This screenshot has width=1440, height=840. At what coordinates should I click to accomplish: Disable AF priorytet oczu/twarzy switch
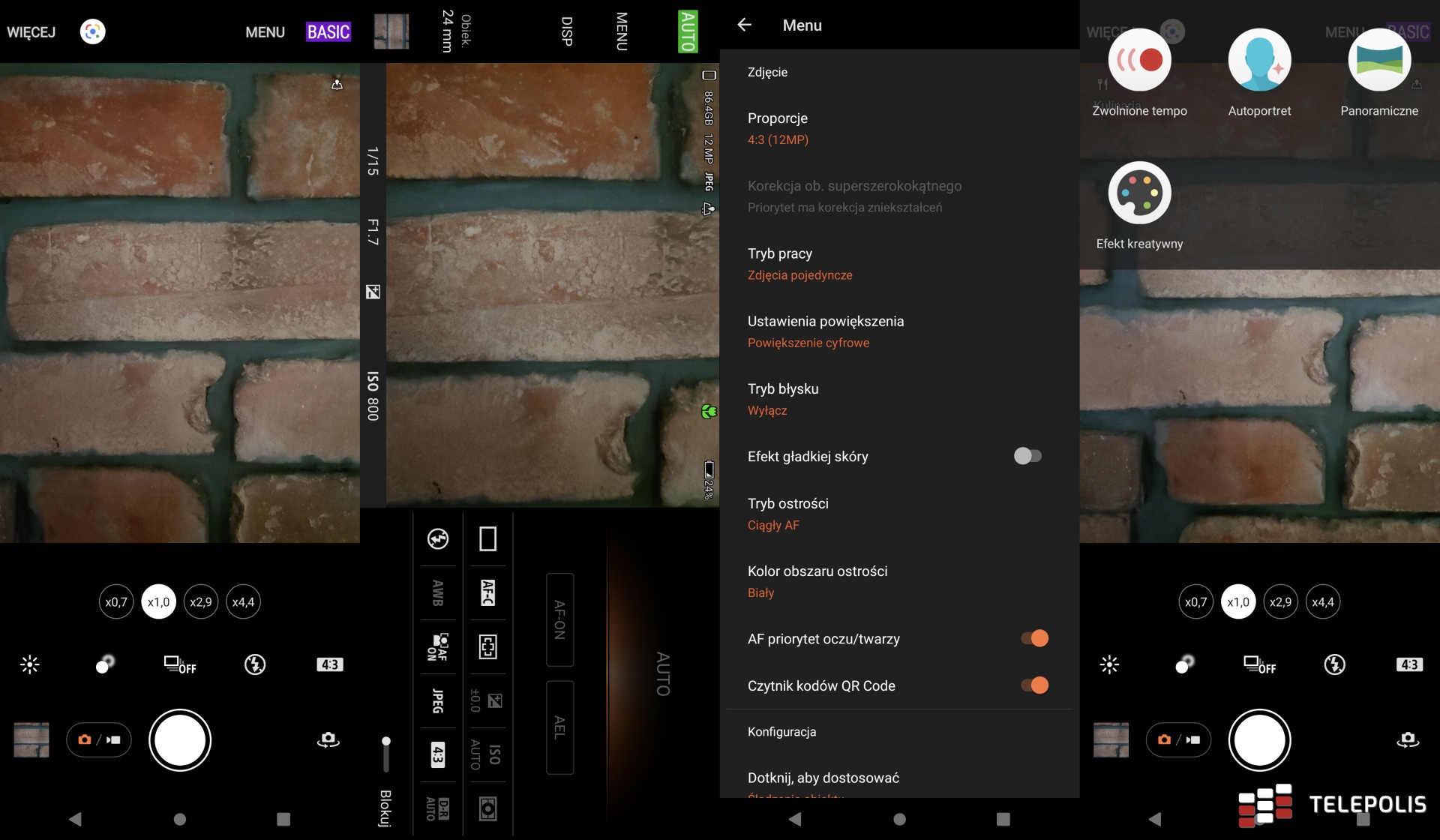(x=1034, y=638)
